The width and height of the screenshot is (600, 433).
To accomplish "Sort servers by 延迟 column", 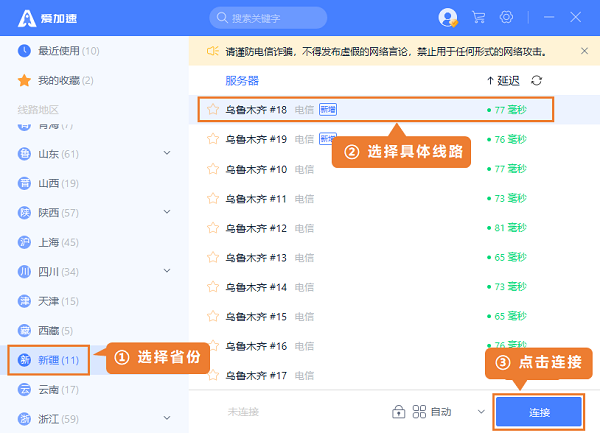I will (503, 81).
